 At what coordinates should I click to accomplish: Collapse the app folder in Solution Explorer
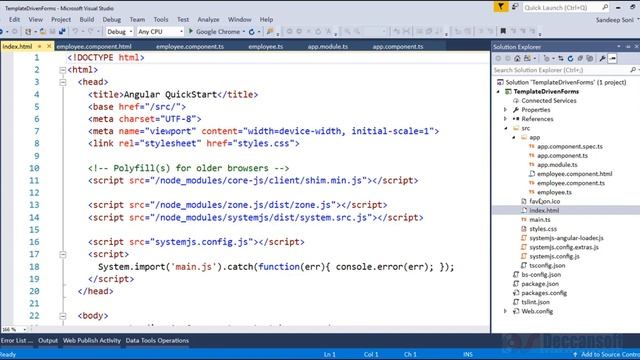click(514, 138)
